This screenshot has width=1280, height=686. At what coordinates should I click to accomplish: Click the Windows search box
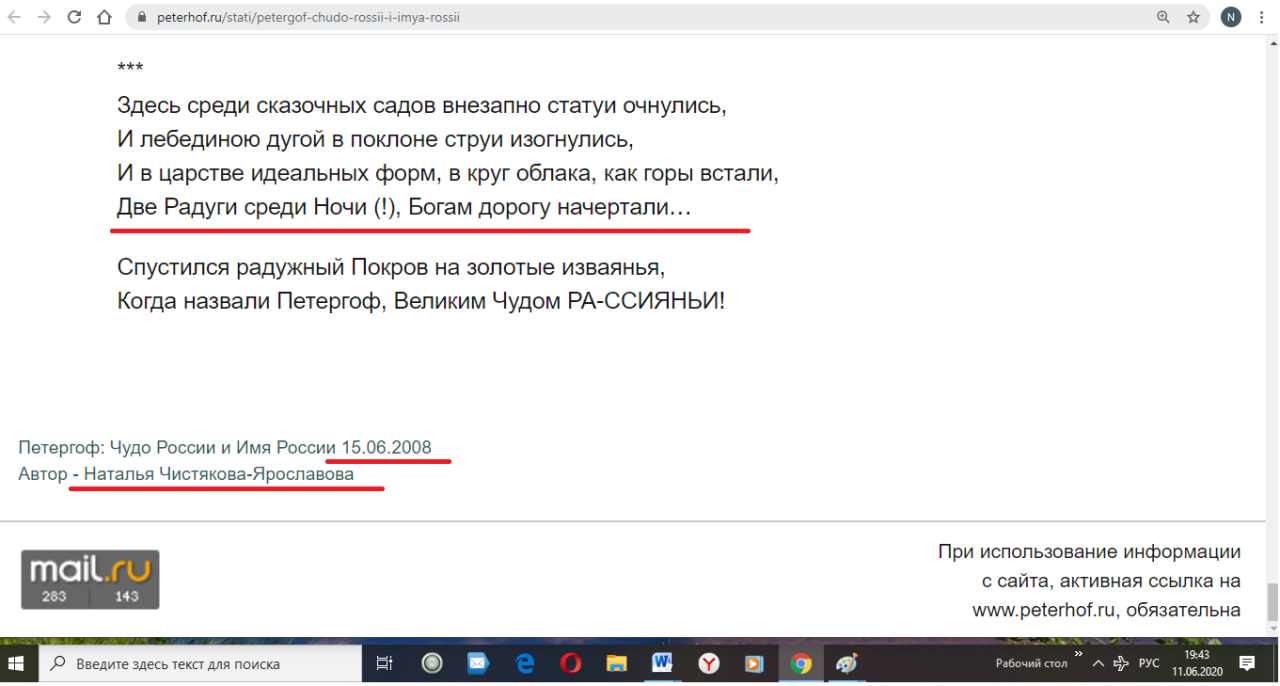(x=200, y=663)
